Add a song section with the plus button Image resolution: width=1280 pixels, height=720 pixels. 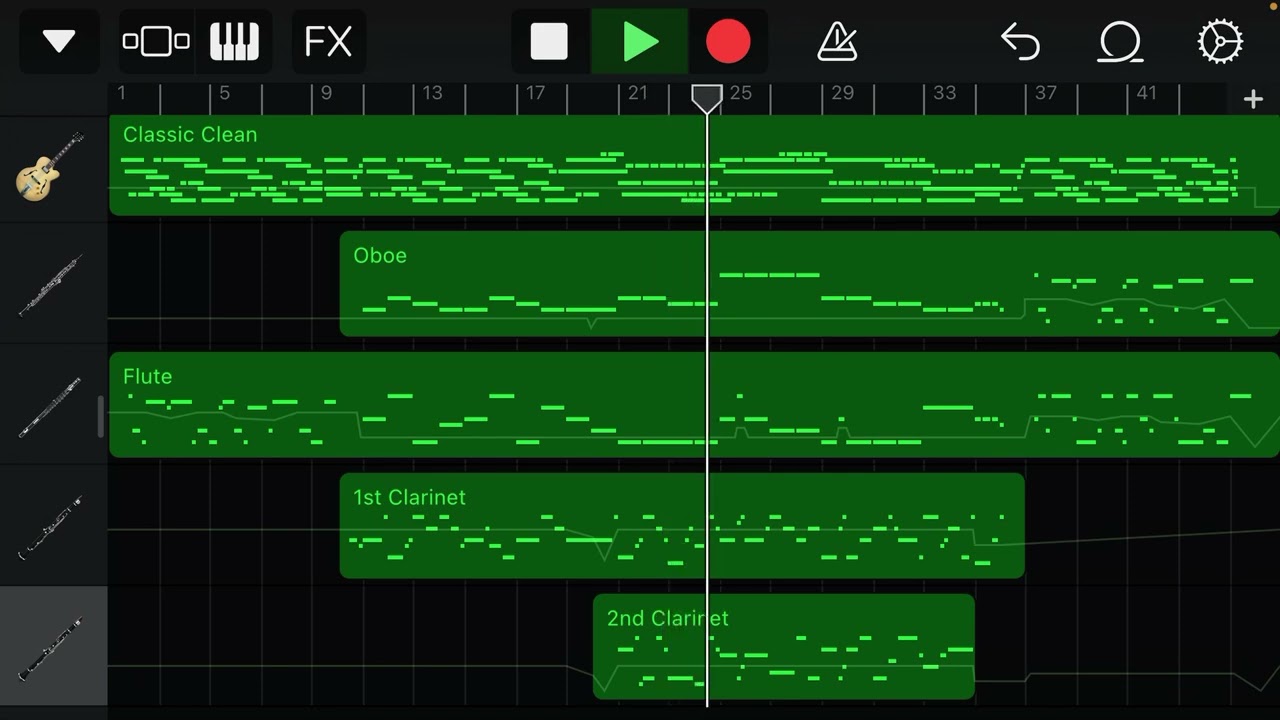point(1253,98)
